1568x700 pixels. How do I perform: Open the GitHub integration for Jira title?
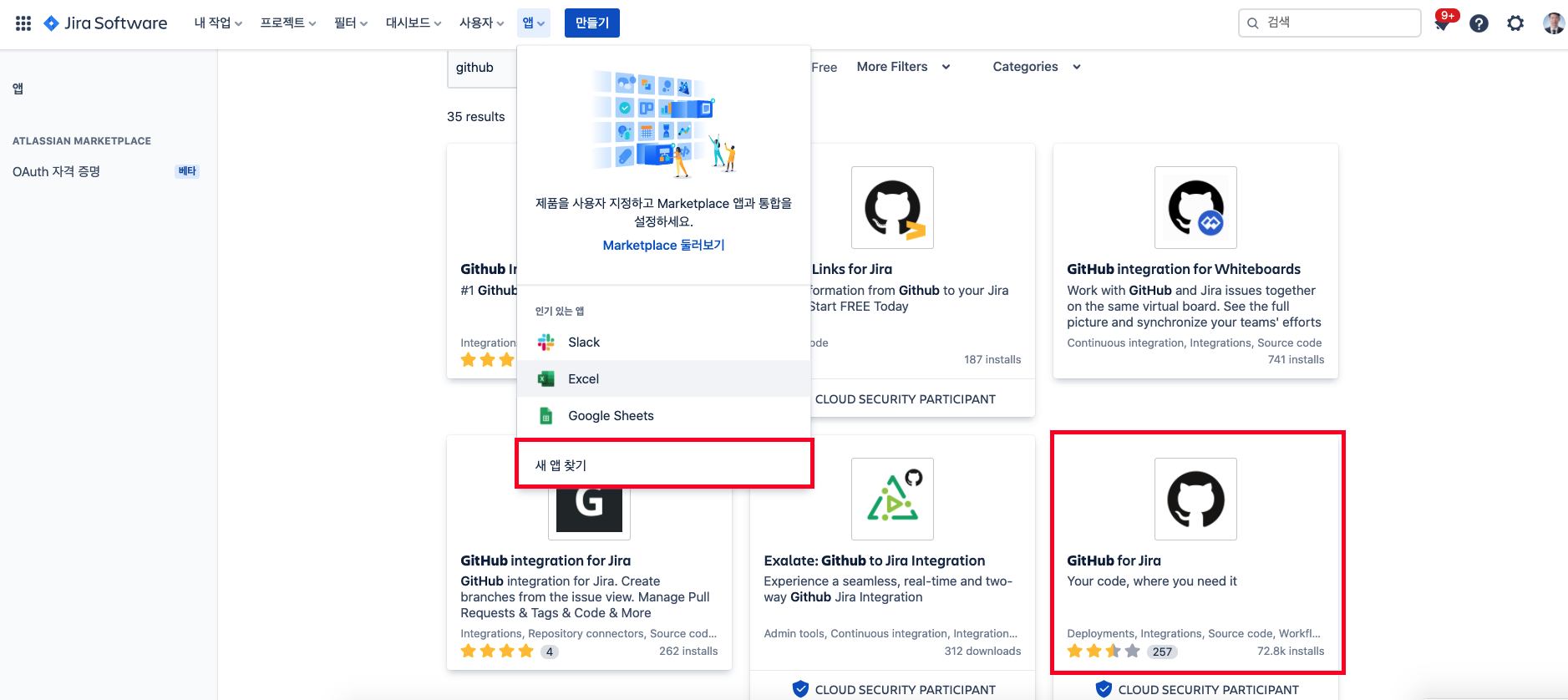(546, 561)
